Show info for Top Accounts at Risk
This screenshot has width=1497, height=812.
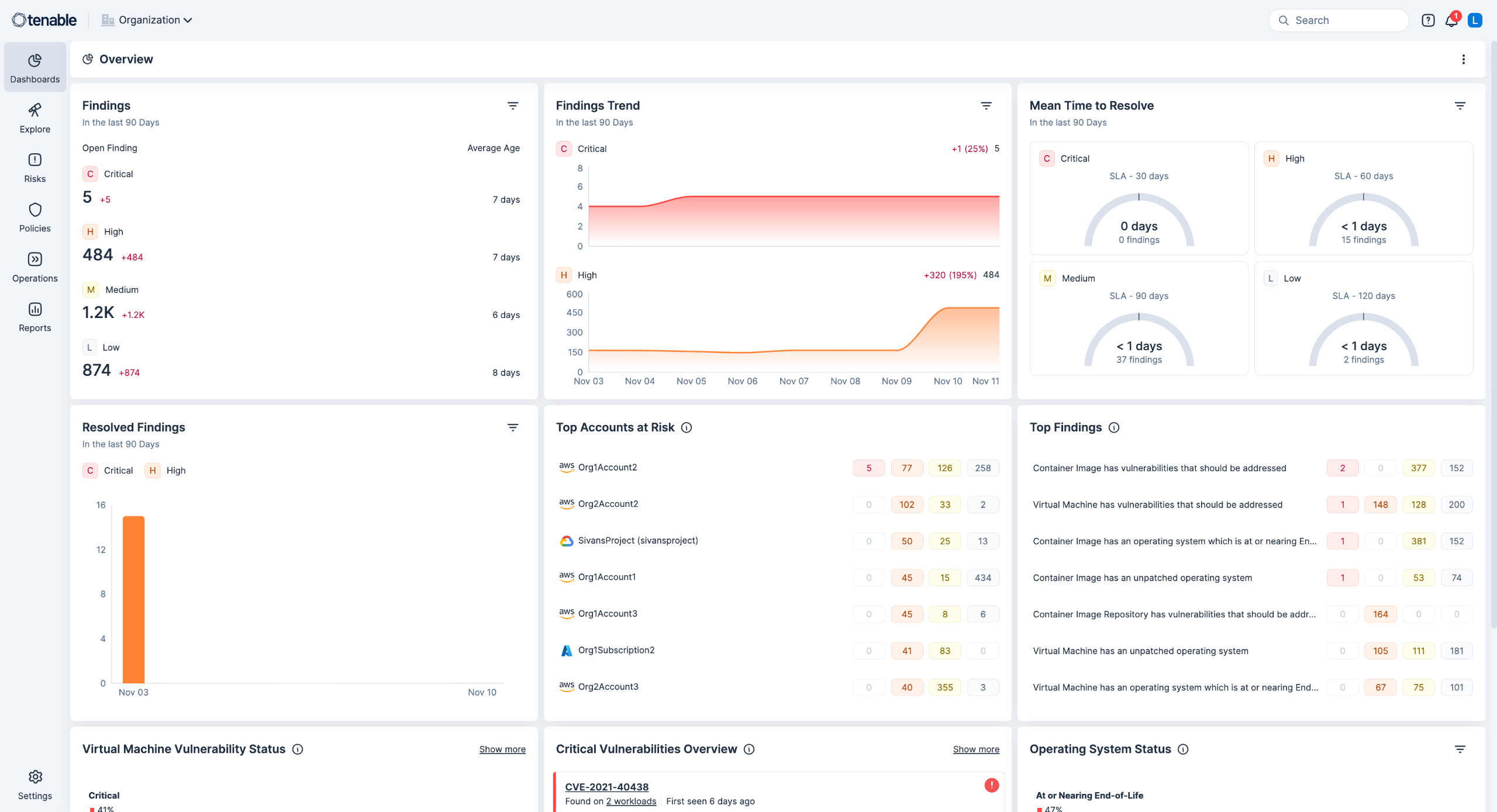pos(687,427)
